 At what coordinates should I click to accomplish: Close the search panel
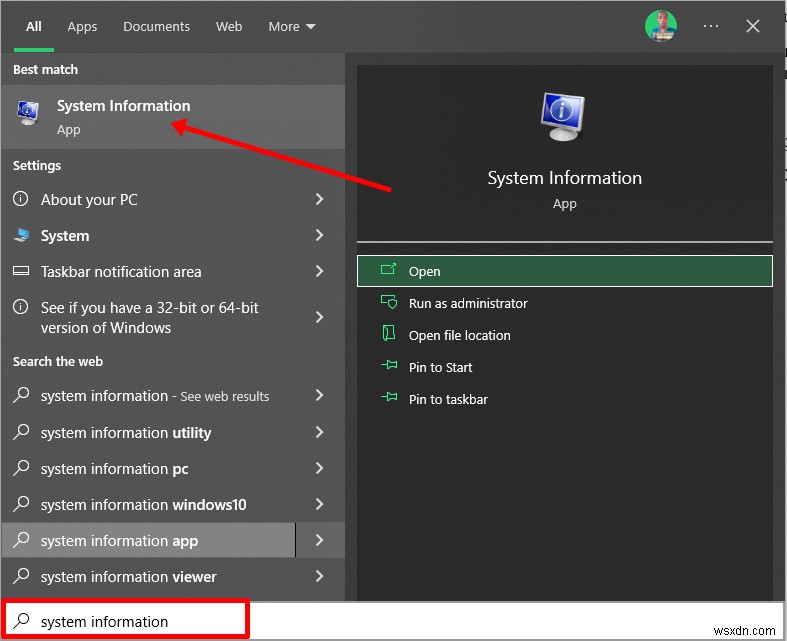click(752, 26)
